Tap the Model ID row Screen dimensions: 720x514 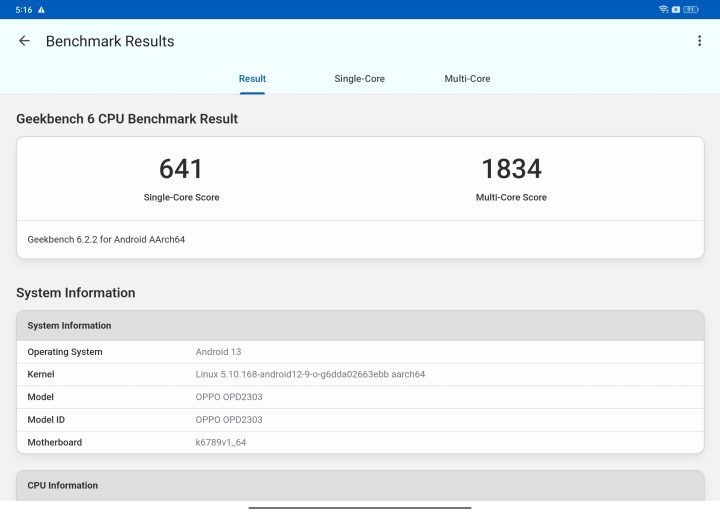pyautogui.click(x=360, y=420)
